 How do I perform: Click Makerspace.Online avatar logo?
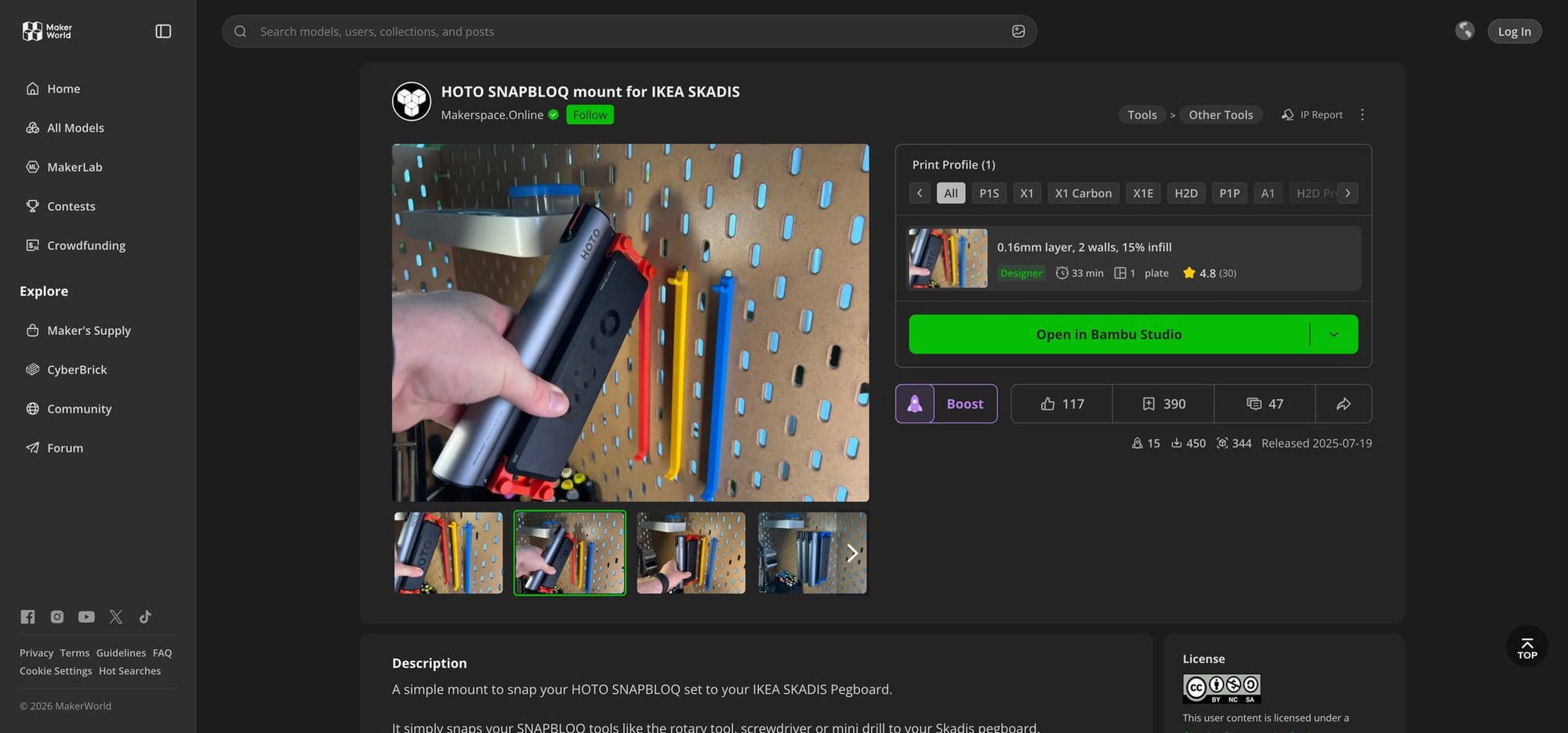coord(412,101)
